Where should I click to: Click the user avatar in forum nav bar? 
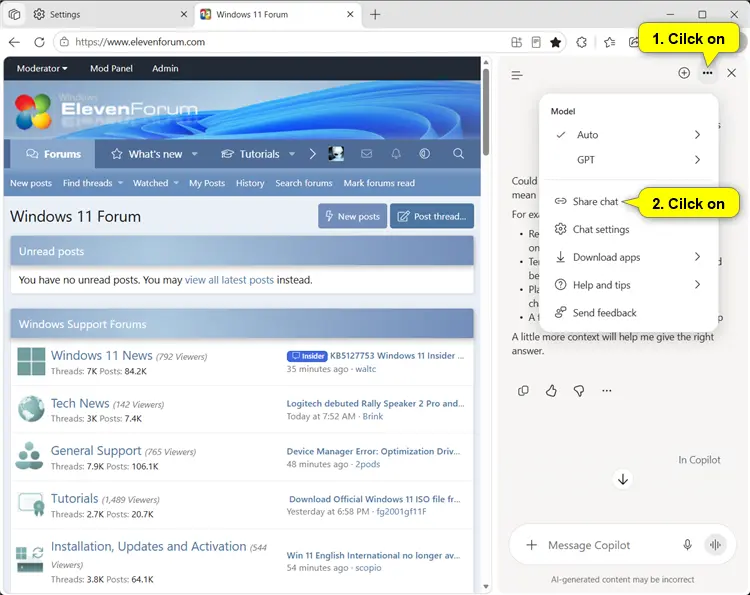(336, 154)
